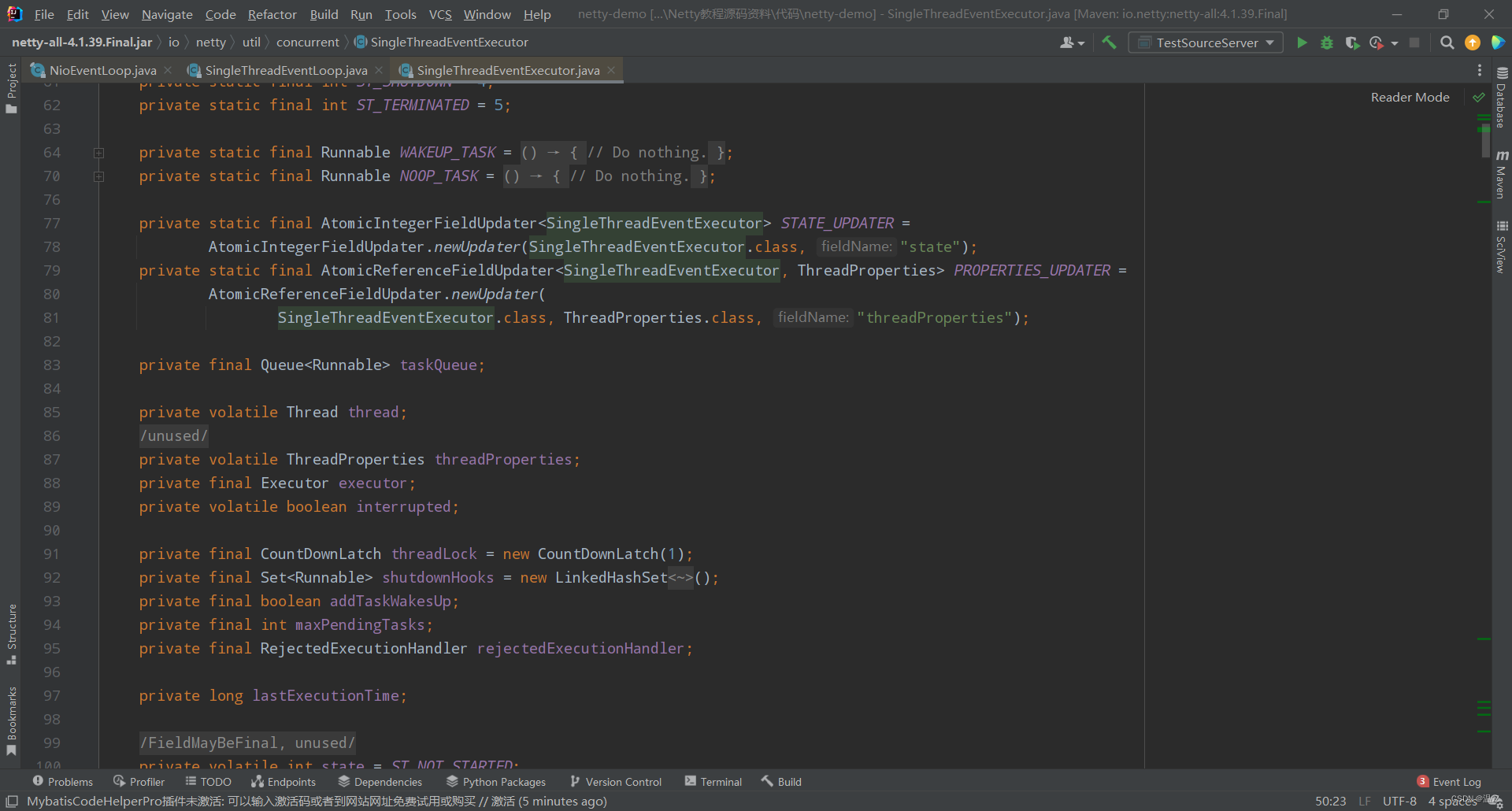Start debugging with the bug icon
1512x811 pixels.
pyautogui.click(x=1327, y=43)
